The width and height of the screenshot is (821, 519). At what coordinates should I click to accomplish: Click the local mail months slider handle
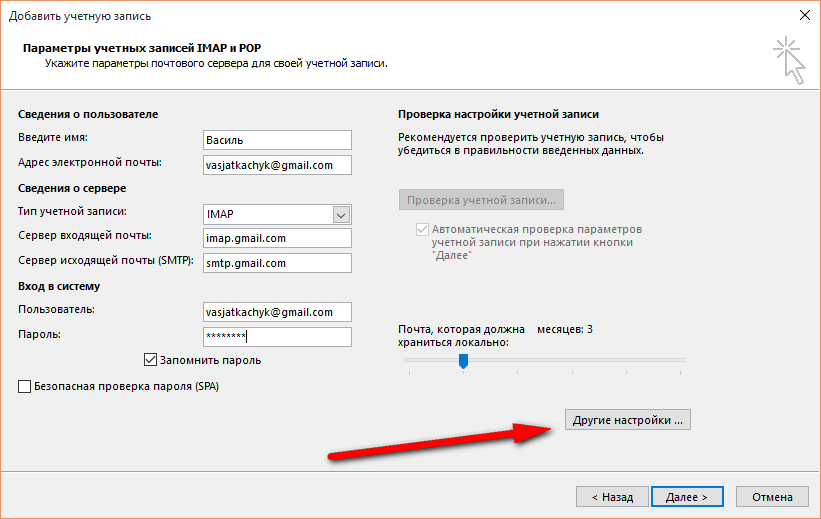pos(463,361)
